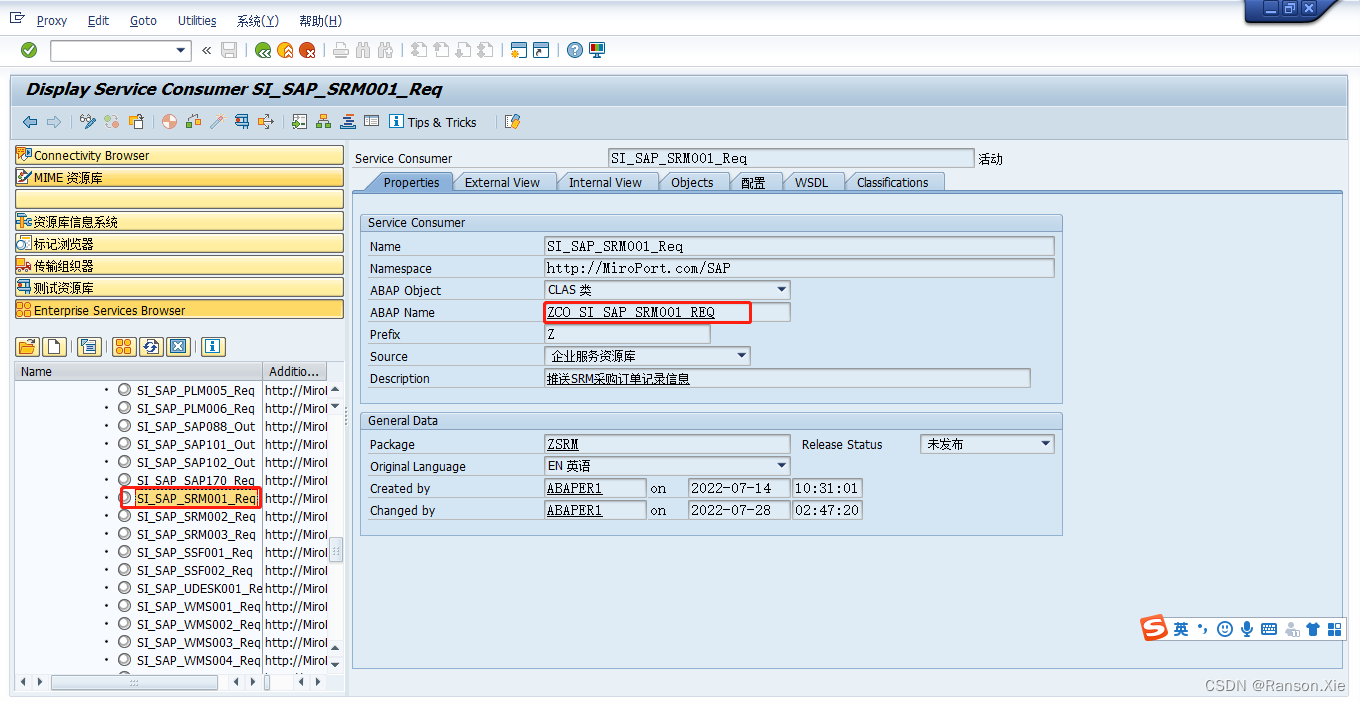Open the Utilities menu
This screenshot has width=1360, height=701.
pyautogui.click(x=196, y=20)
